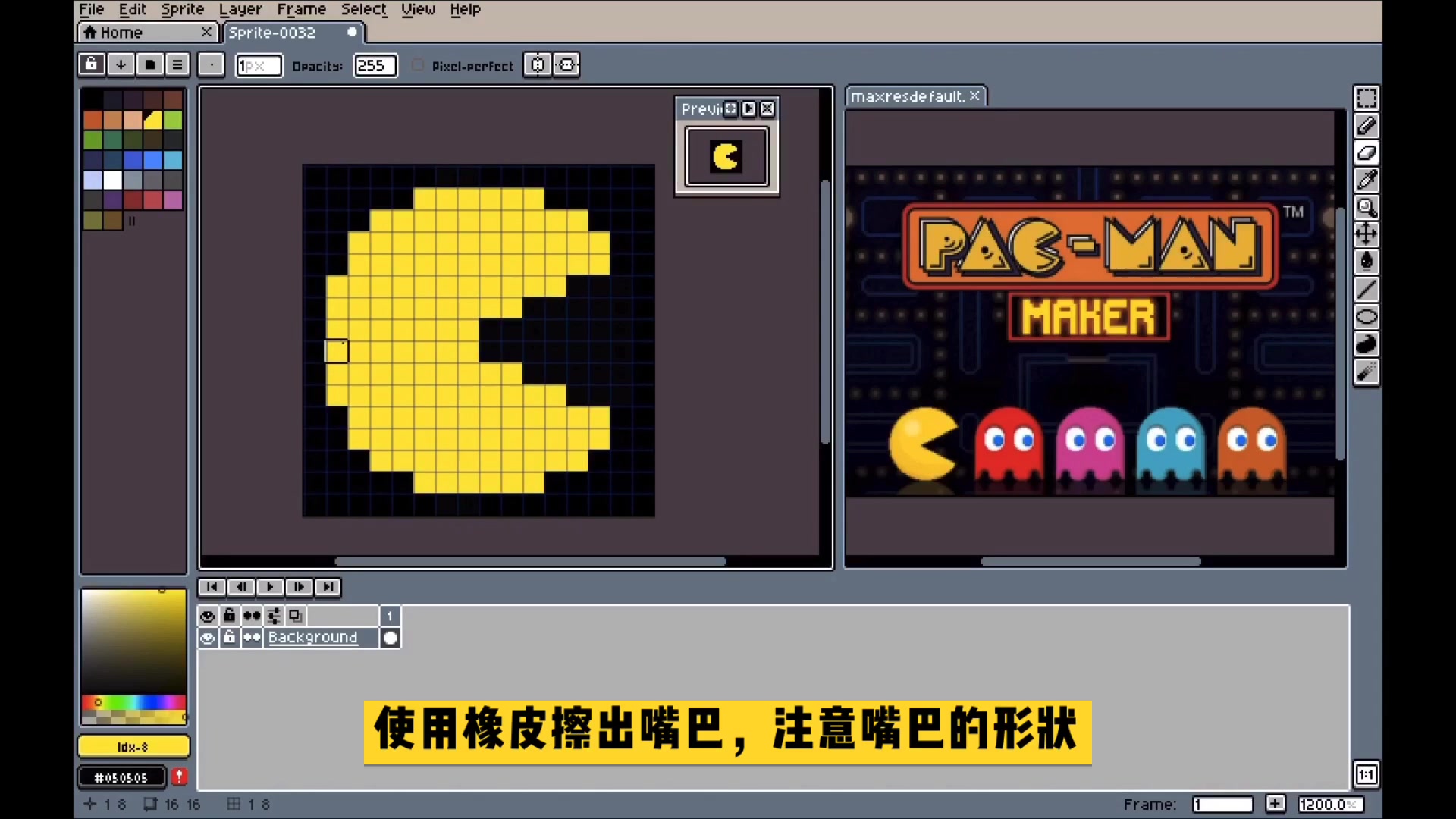Select the Ellipse shape tool
The image size is (1456, 819).
1367,316
